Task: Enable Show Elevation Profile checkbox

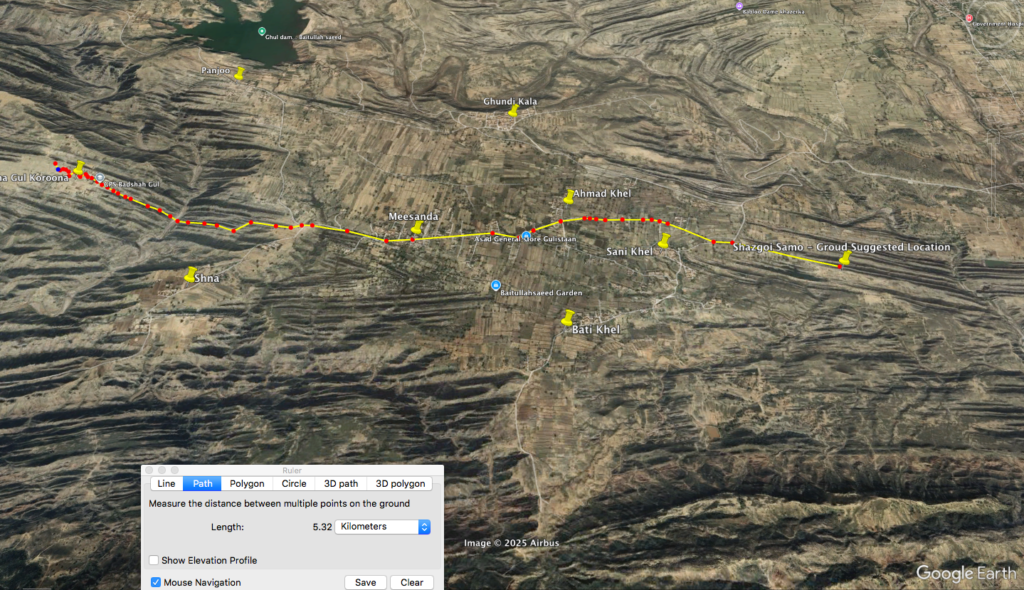Action: point(154,560)
